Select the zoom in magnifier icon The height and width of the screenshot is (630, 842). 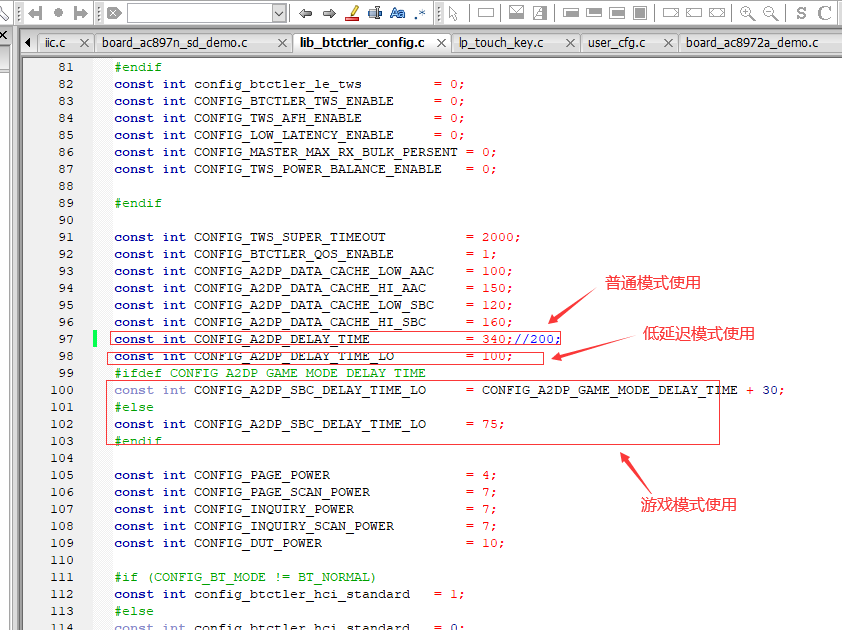coord(747,13)
